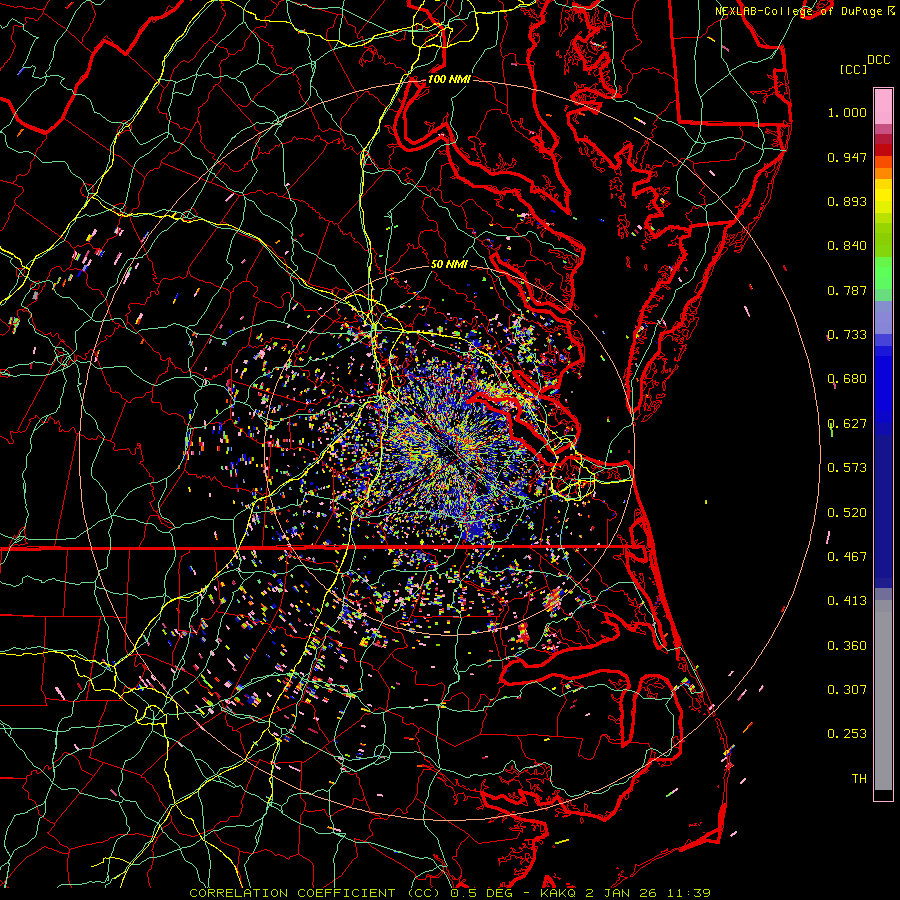Click the 0.360 scale value

847,646
